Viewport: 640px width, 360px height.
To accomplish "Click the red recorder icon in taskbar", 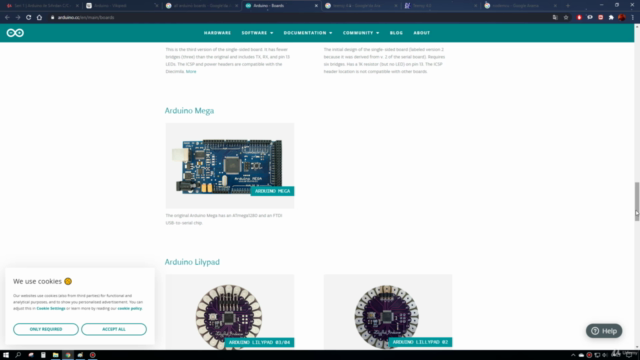I will [x=93, y=355].
